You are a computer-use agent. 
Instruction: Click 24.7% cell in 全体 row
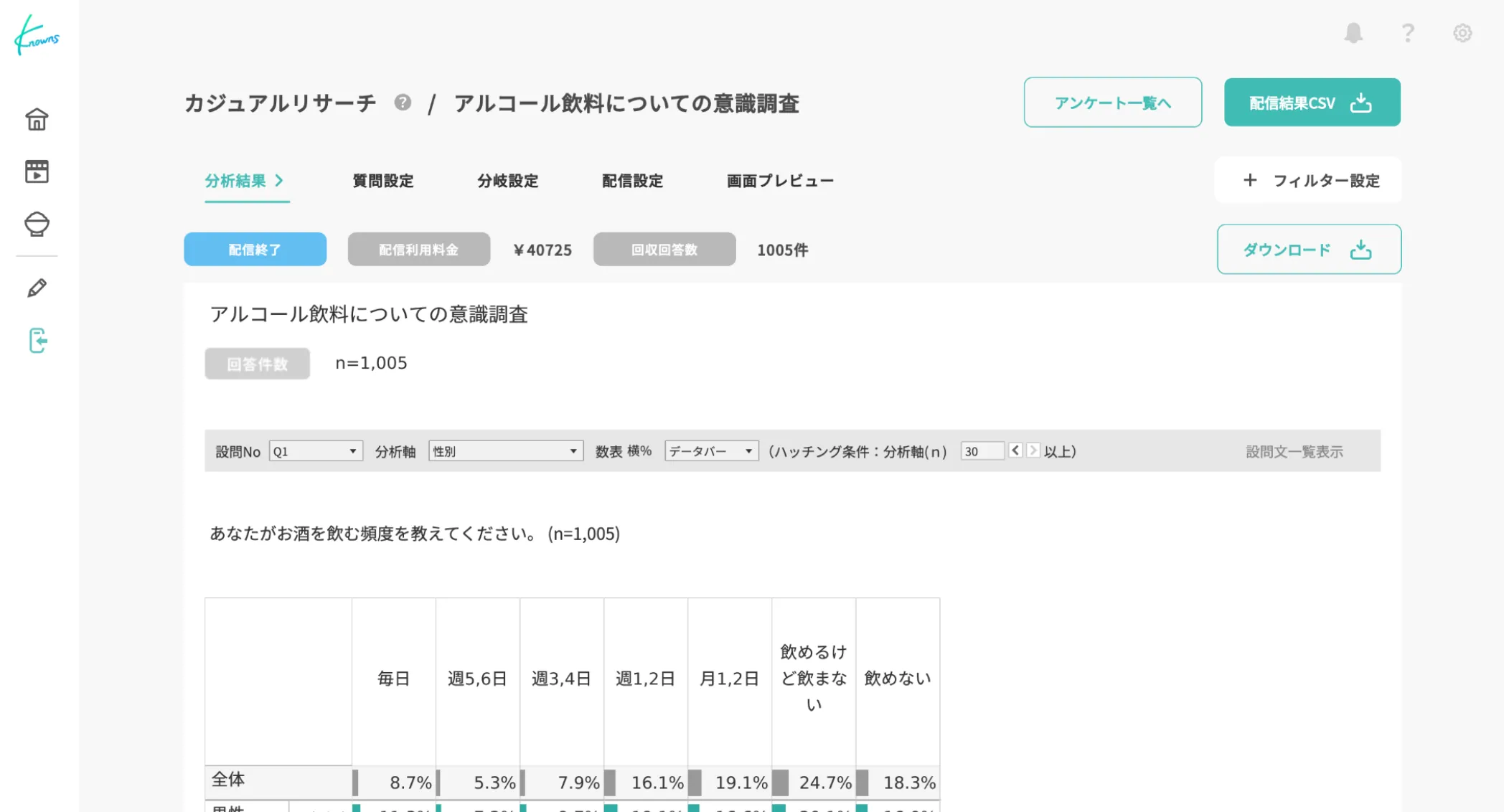coord(813,783)
